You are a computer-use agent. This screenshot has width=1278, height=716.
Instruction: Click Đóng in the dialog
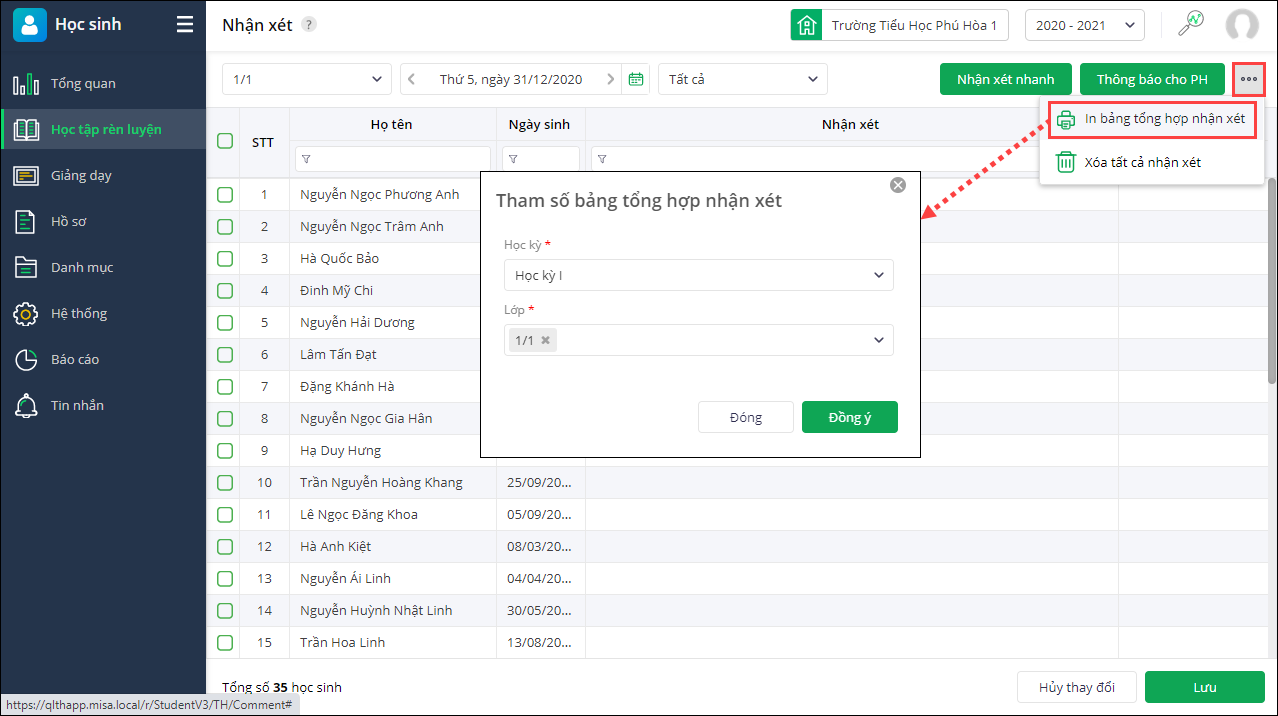click(x=746, y=417)
